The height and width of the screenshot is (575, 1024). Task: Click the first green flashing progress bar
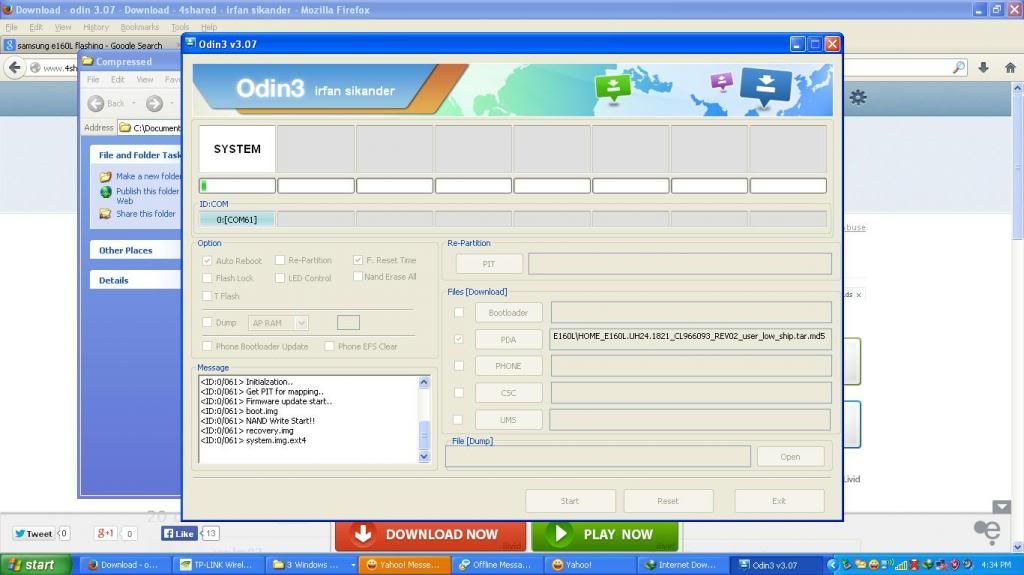[x=237, y=186]
